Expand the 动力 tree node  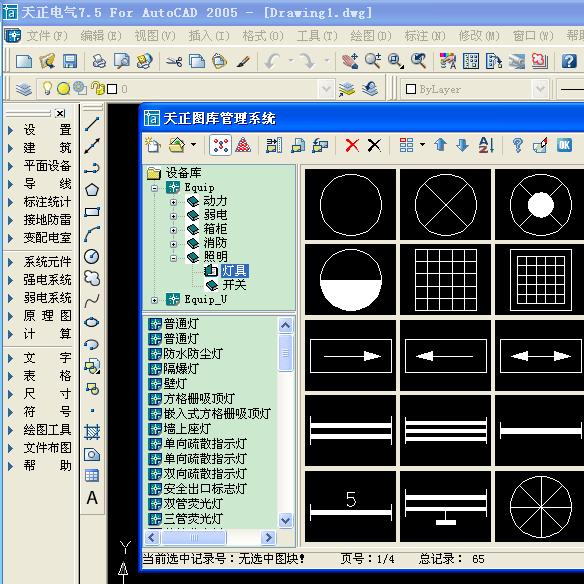(x=173, y=202)
